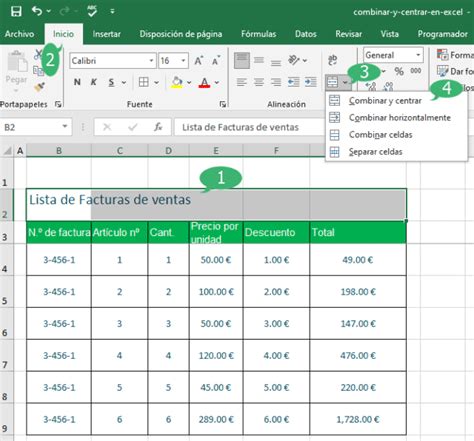This screenshot has width=474, height=441.
Task: Expand the Fuente dialog launcher
Action: 223,104
